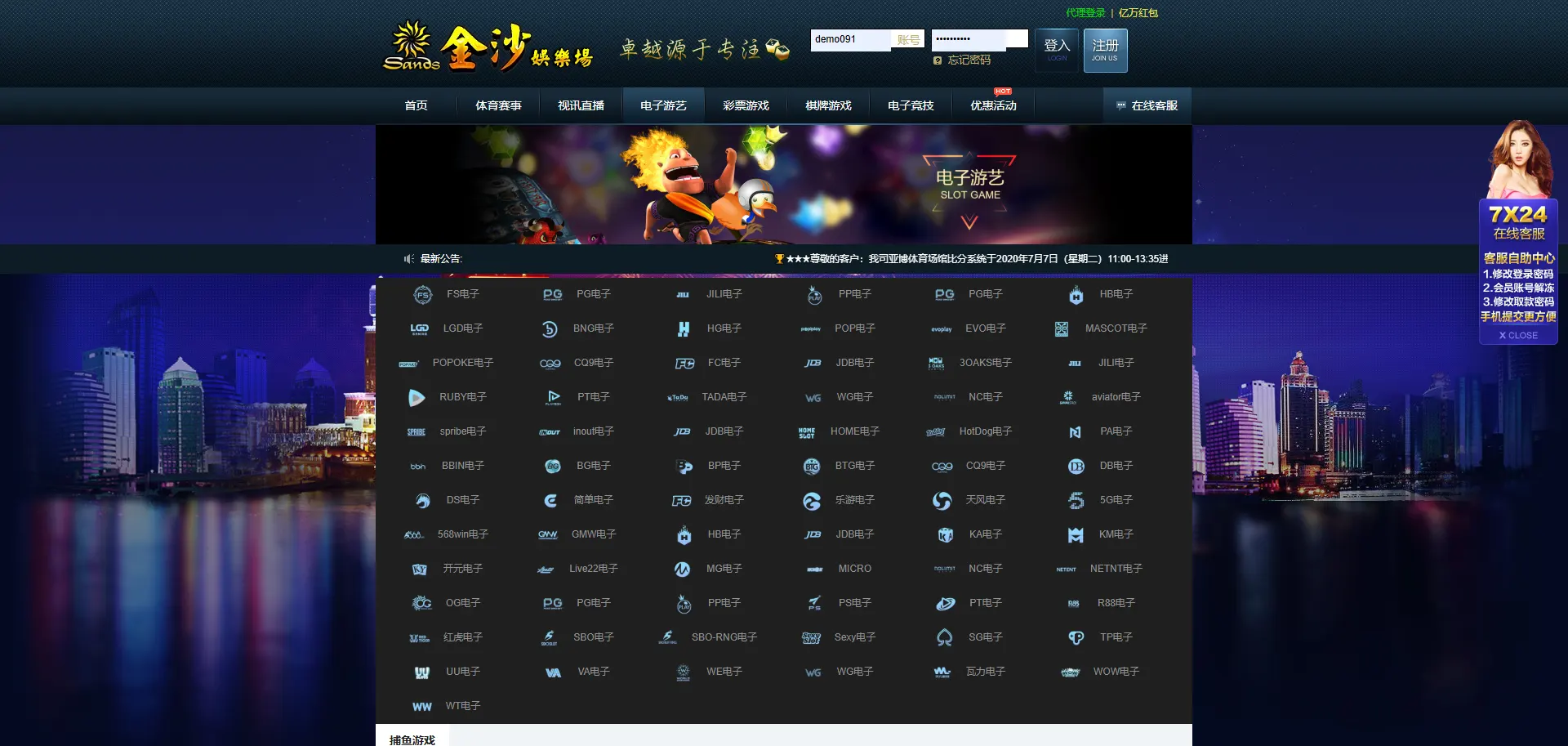
Task: Click the BNG电子 provider icon
Action: pyautogui.click(x=550, y=329)
